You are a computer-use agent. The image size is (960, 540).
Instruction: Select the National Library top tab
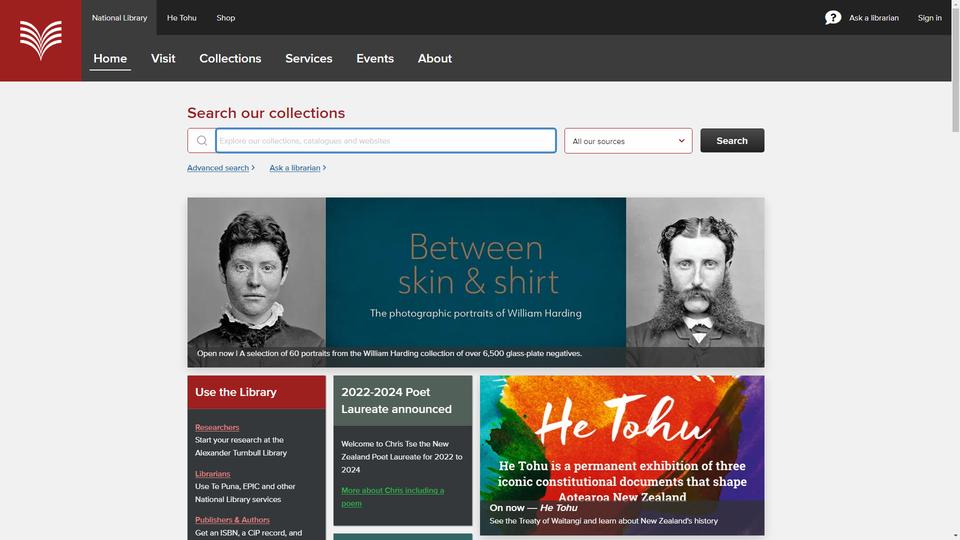coord(119,18)
